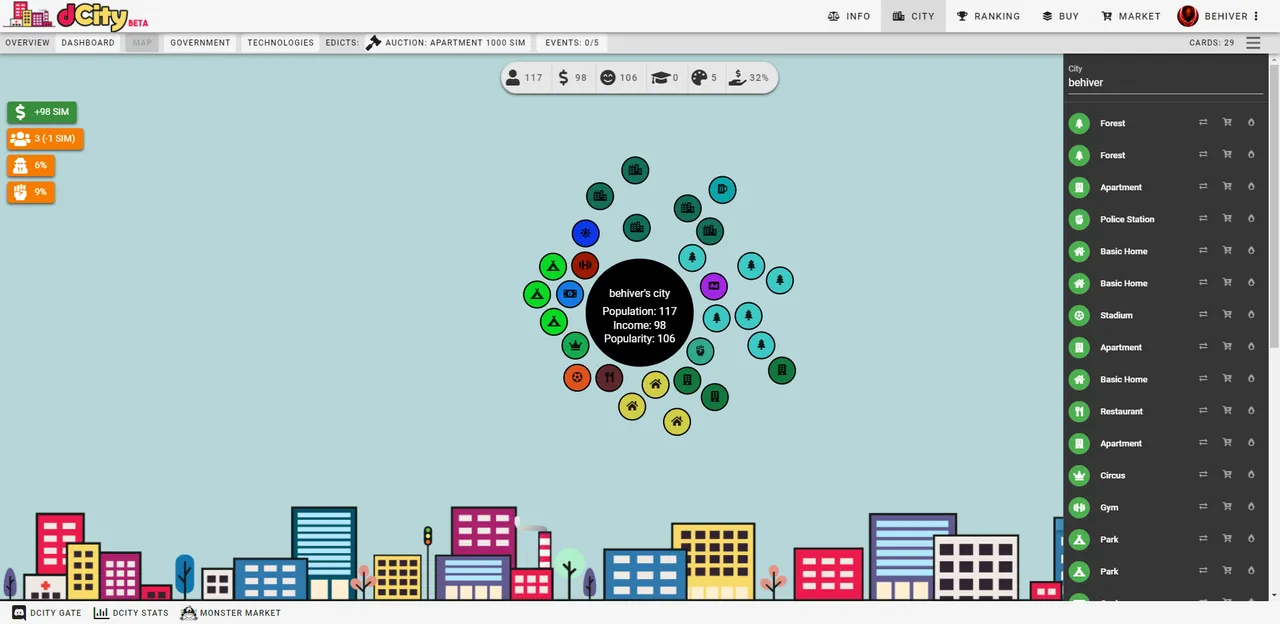Click the Circus card name in list
1280x624 pixels.
(1112, 475)
